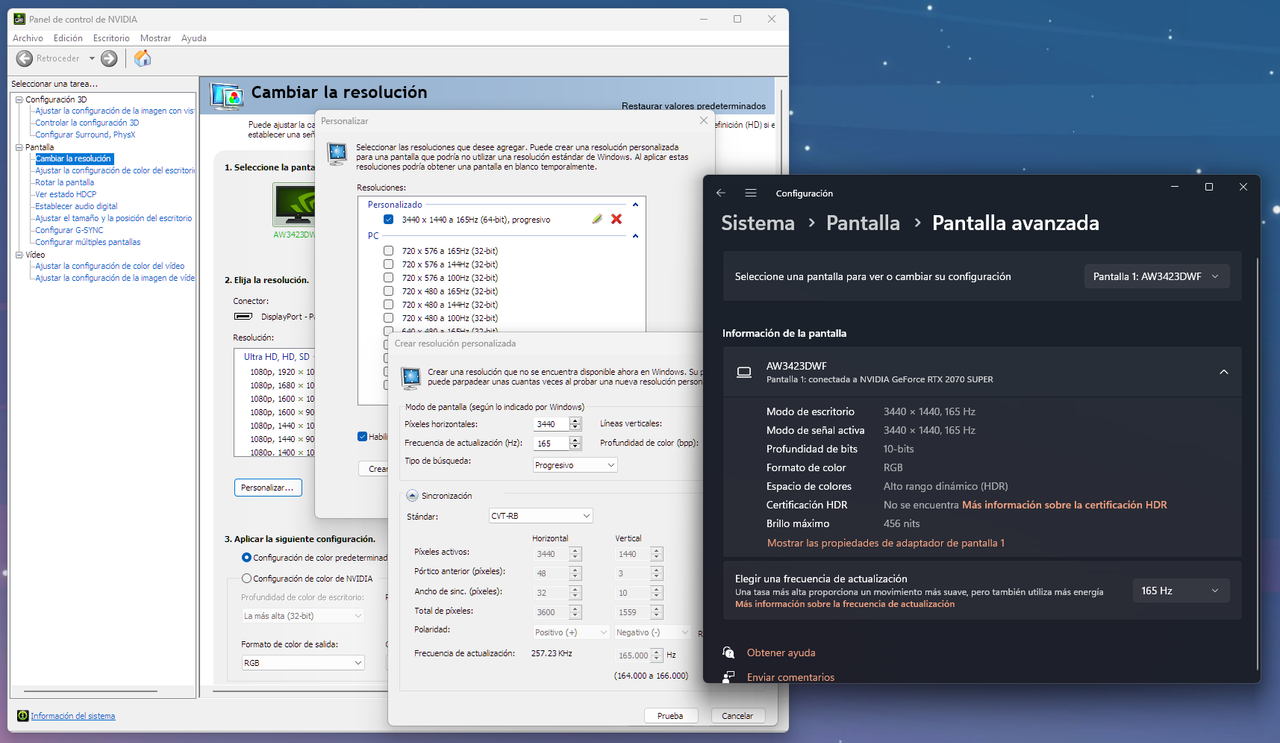Click the Enviar comentarios feedback icon
The width and height of the screenshot is (1280, 743).
click(x=728, y=677)
